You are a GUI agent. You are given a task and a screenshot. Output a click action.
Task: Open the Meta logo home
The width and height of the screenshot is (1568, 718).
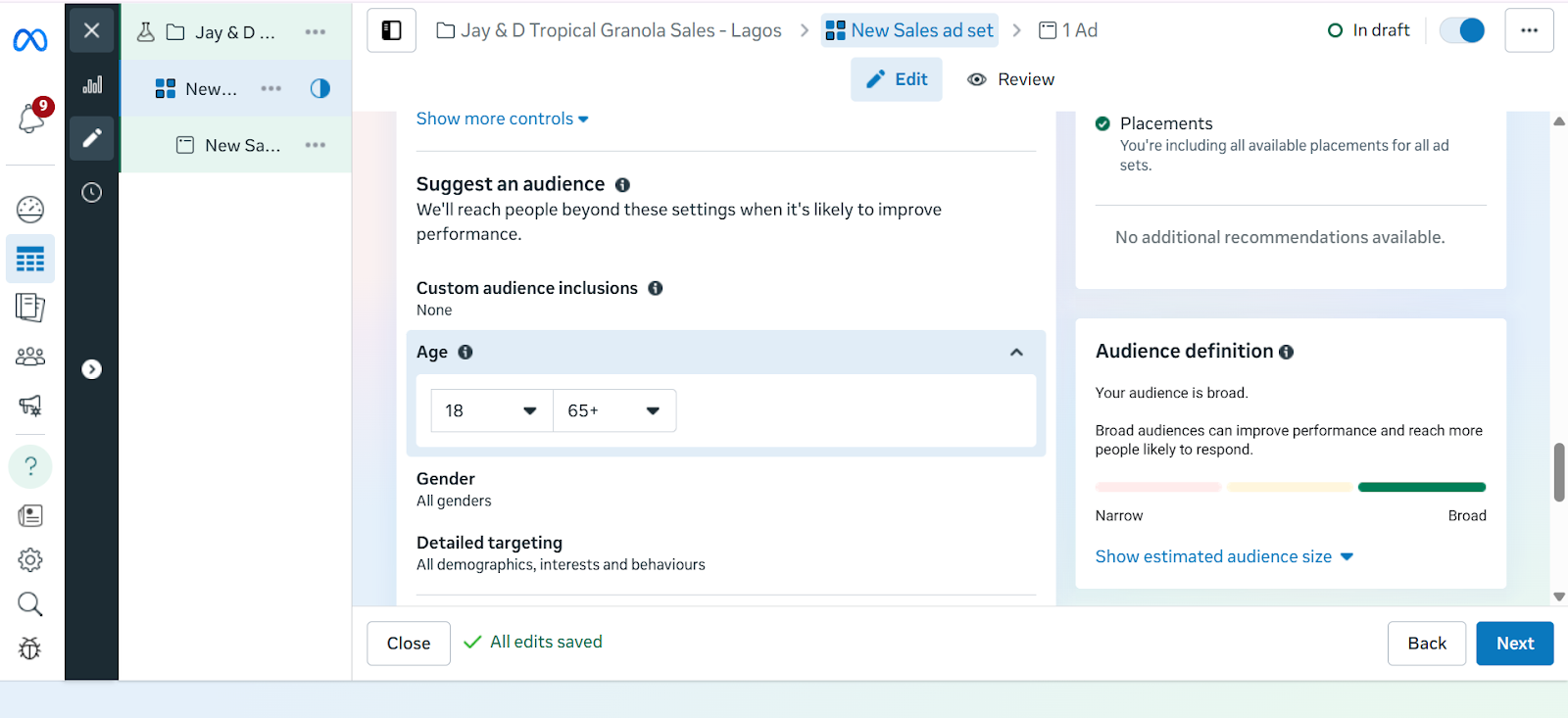[30, 40]
